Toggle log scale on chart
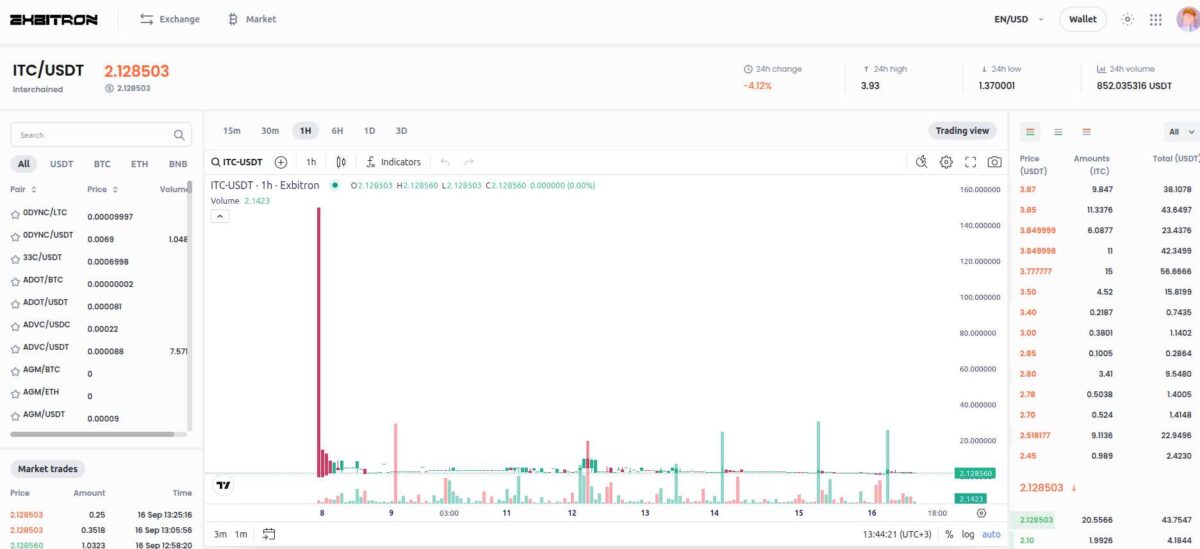The image size is (1200, 549). click(968, 534)
